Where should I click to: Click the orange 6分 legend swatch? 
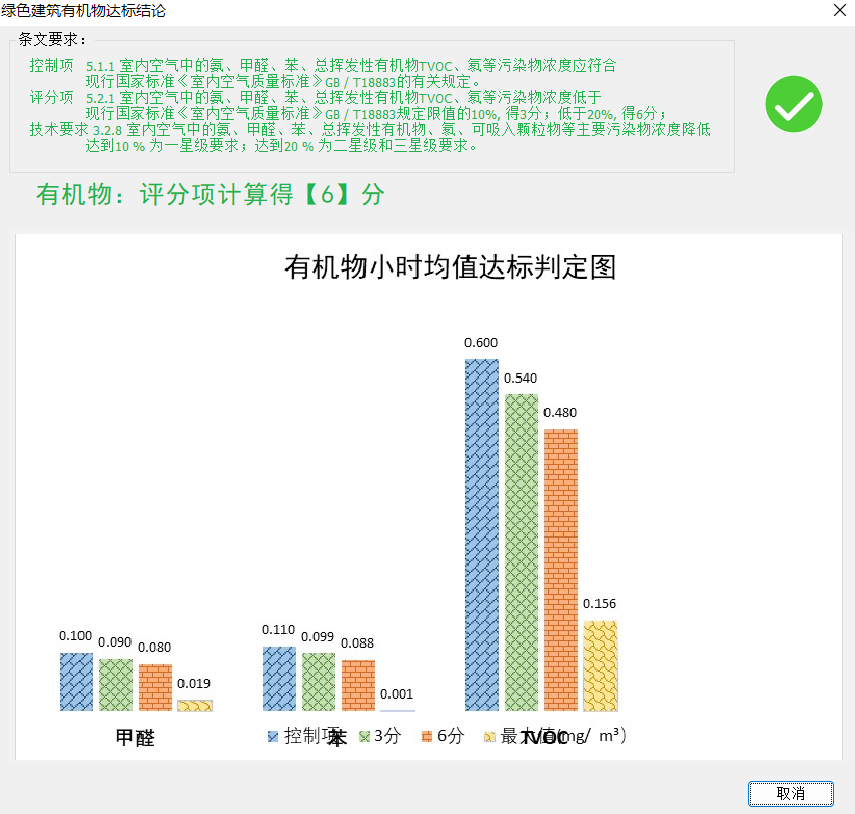(426, 737)
